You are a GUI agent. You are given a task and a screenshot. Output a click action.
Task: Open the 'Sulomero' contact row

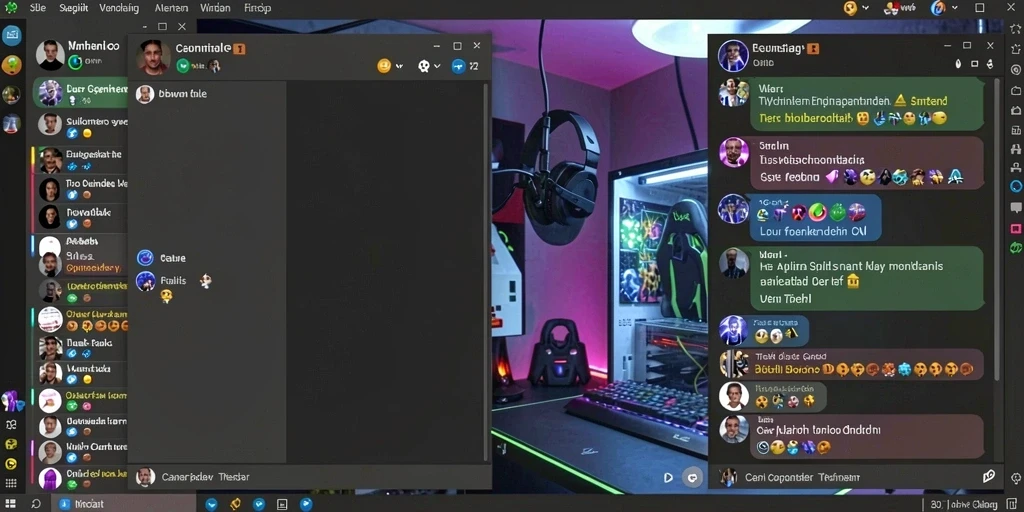tap(80, 125)
